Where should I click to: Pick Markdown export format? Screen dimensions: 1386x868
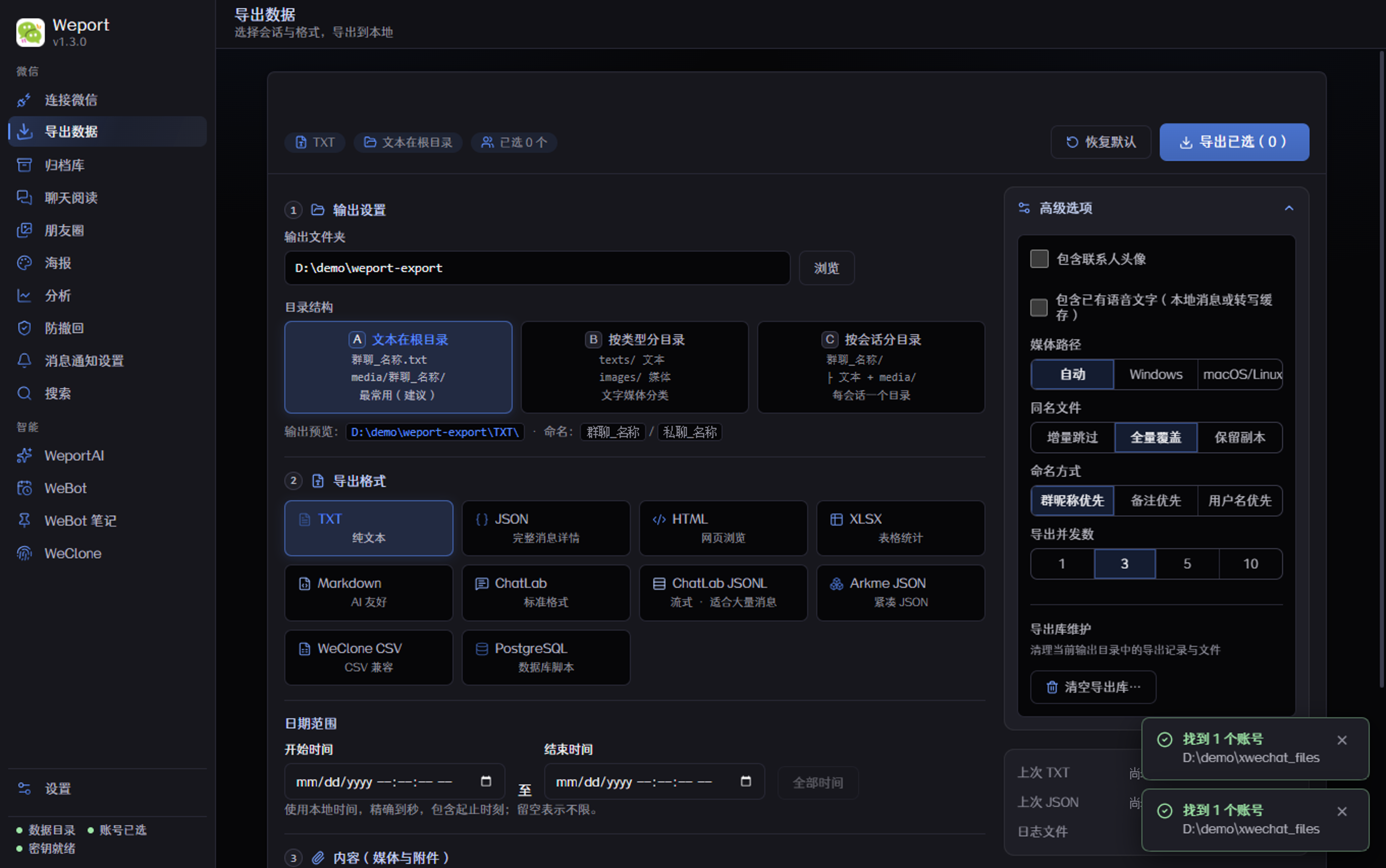(x=368, y=592)
